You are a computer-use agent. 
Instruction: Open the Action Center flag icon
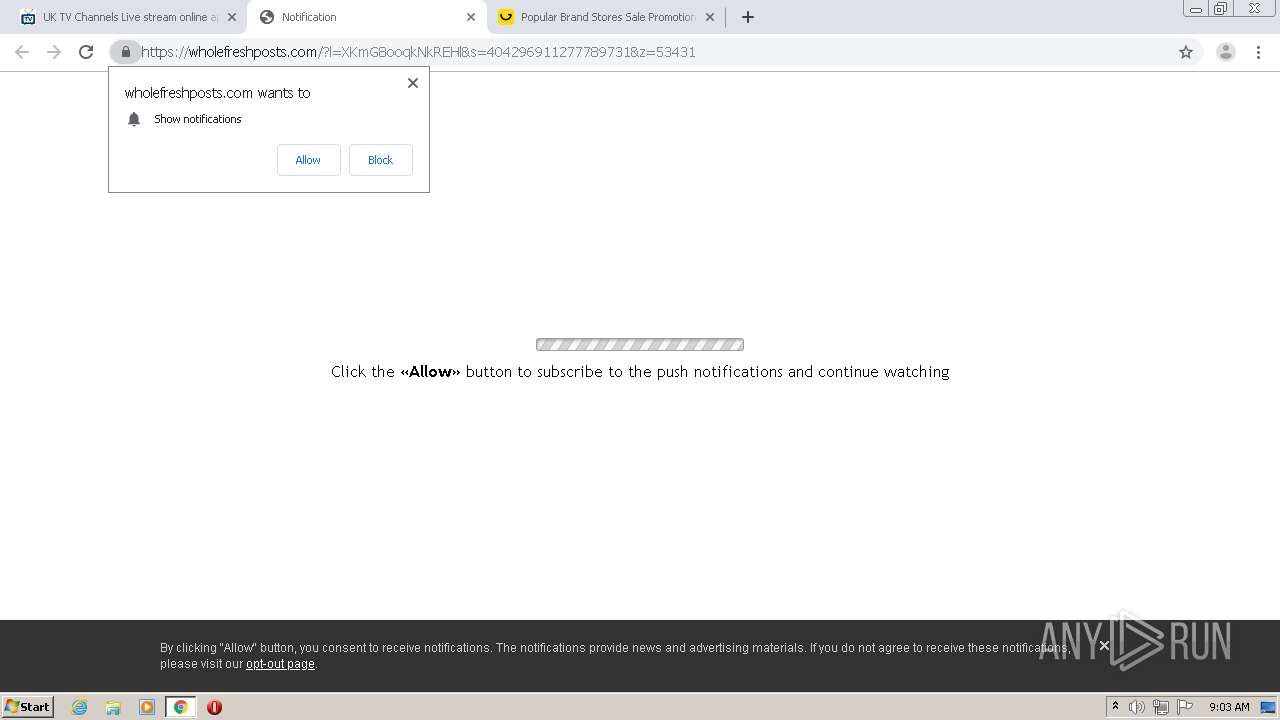pyautogui.click(x=1185, y=707)
